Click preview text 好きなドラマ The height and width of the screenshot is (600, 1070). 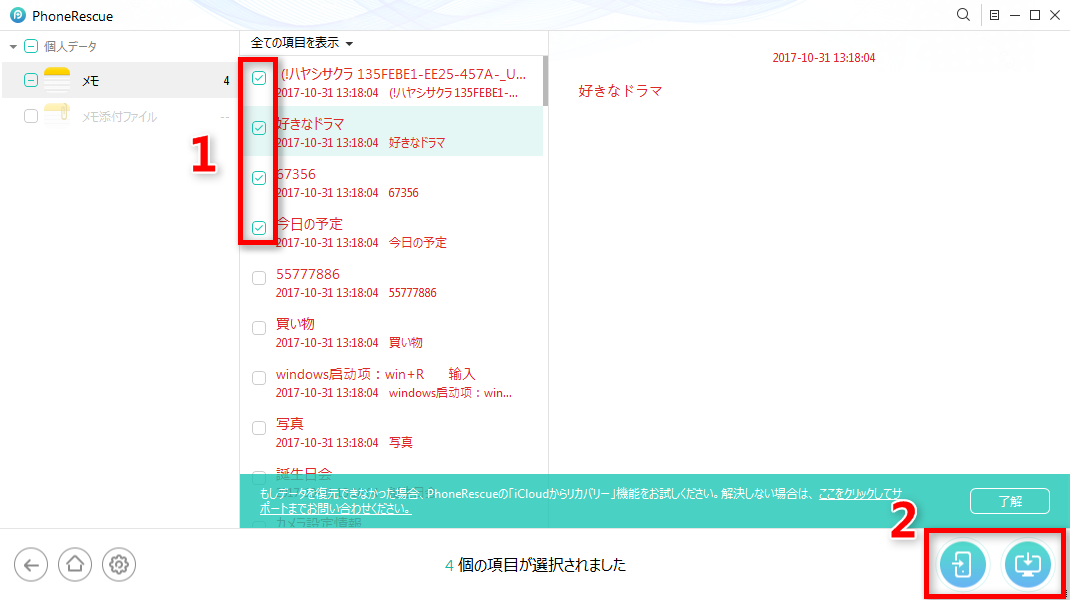coord(620,91)
